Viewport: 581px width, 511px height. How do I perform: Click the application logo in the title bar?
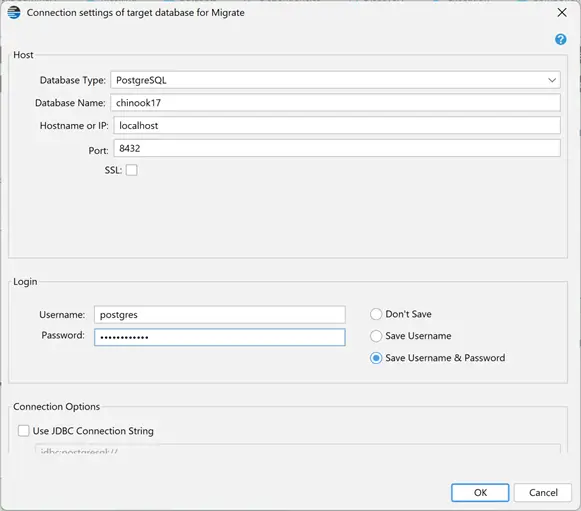(x=14, y=12)
